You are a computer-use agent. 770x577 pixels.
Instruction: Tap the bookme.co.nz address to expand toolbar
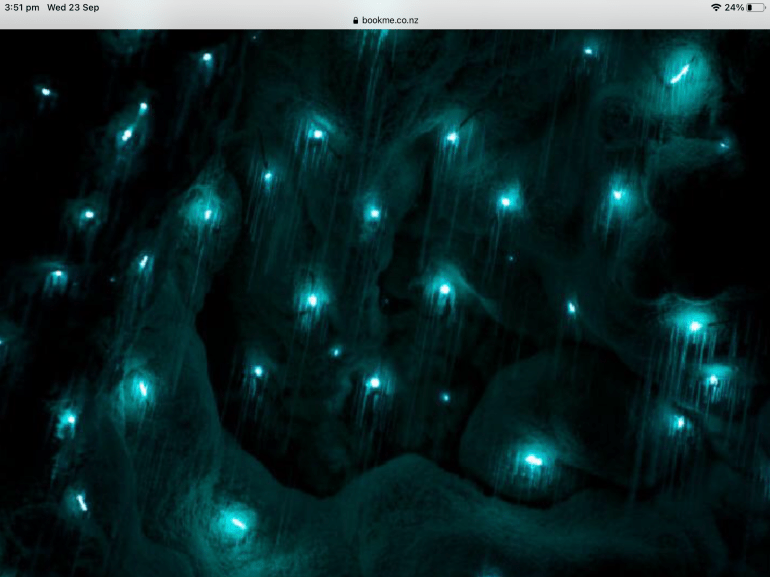click(390, 20)
